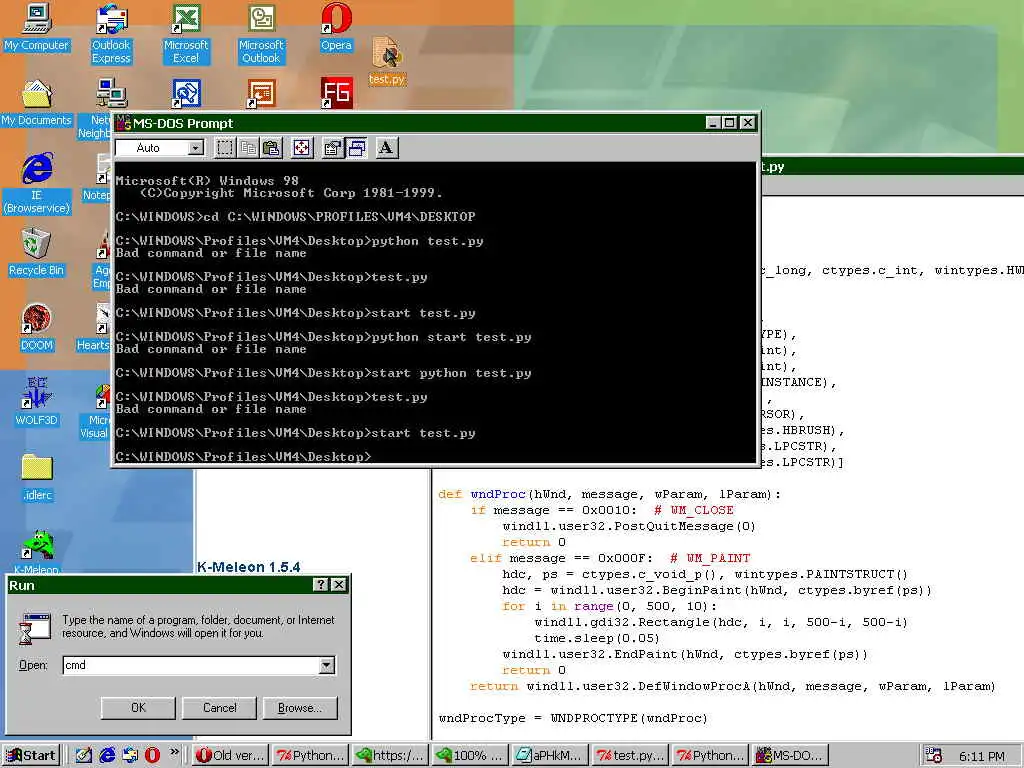Click 'def wndProc' line in the test.py editor
Image resolution: width=1024 pixels, height=768 pixels.
pos(609,494)
